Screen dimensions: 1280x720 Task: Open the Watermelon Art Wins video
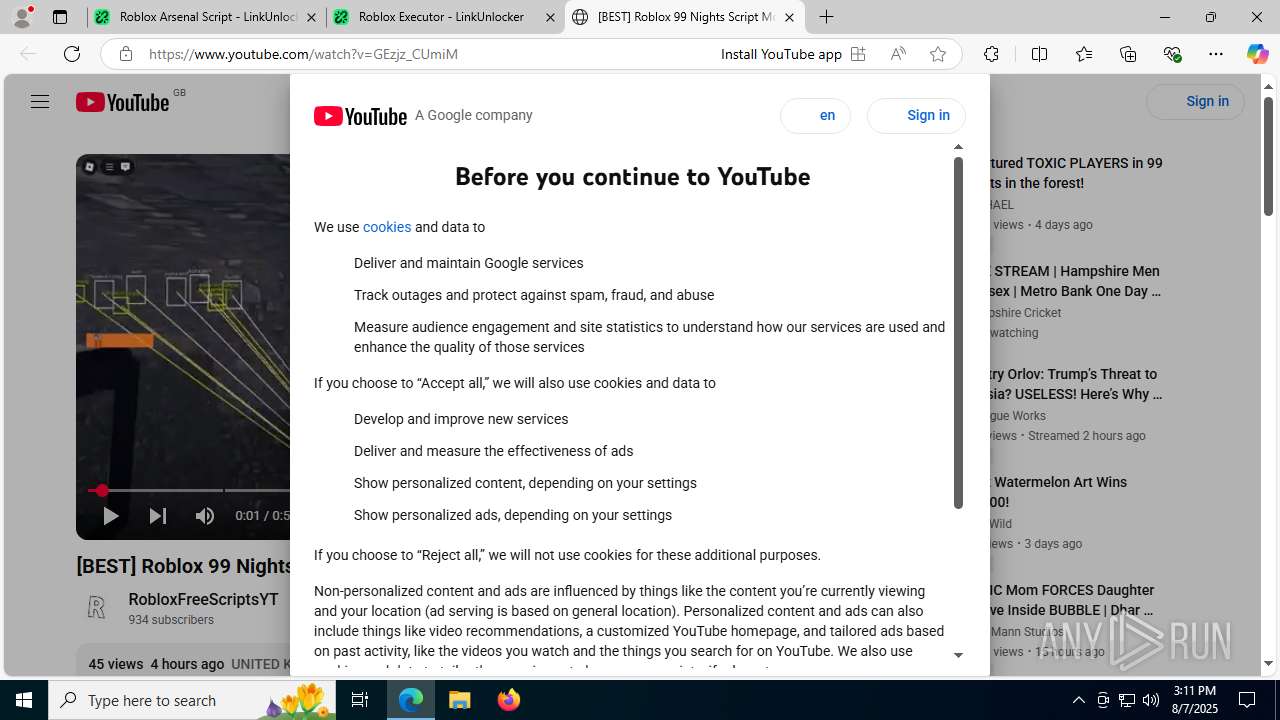tap(1060, 492)
